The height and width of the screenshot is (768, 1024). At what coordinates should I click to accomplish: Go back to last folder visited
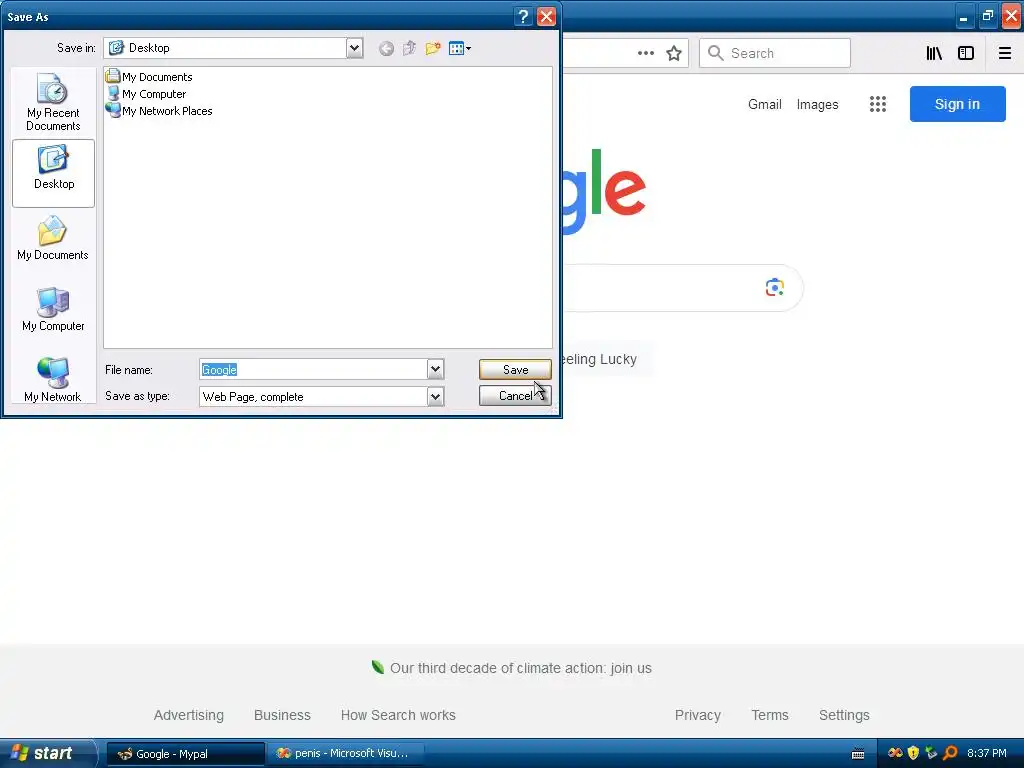pyautogui.click(x=386, y=48)
